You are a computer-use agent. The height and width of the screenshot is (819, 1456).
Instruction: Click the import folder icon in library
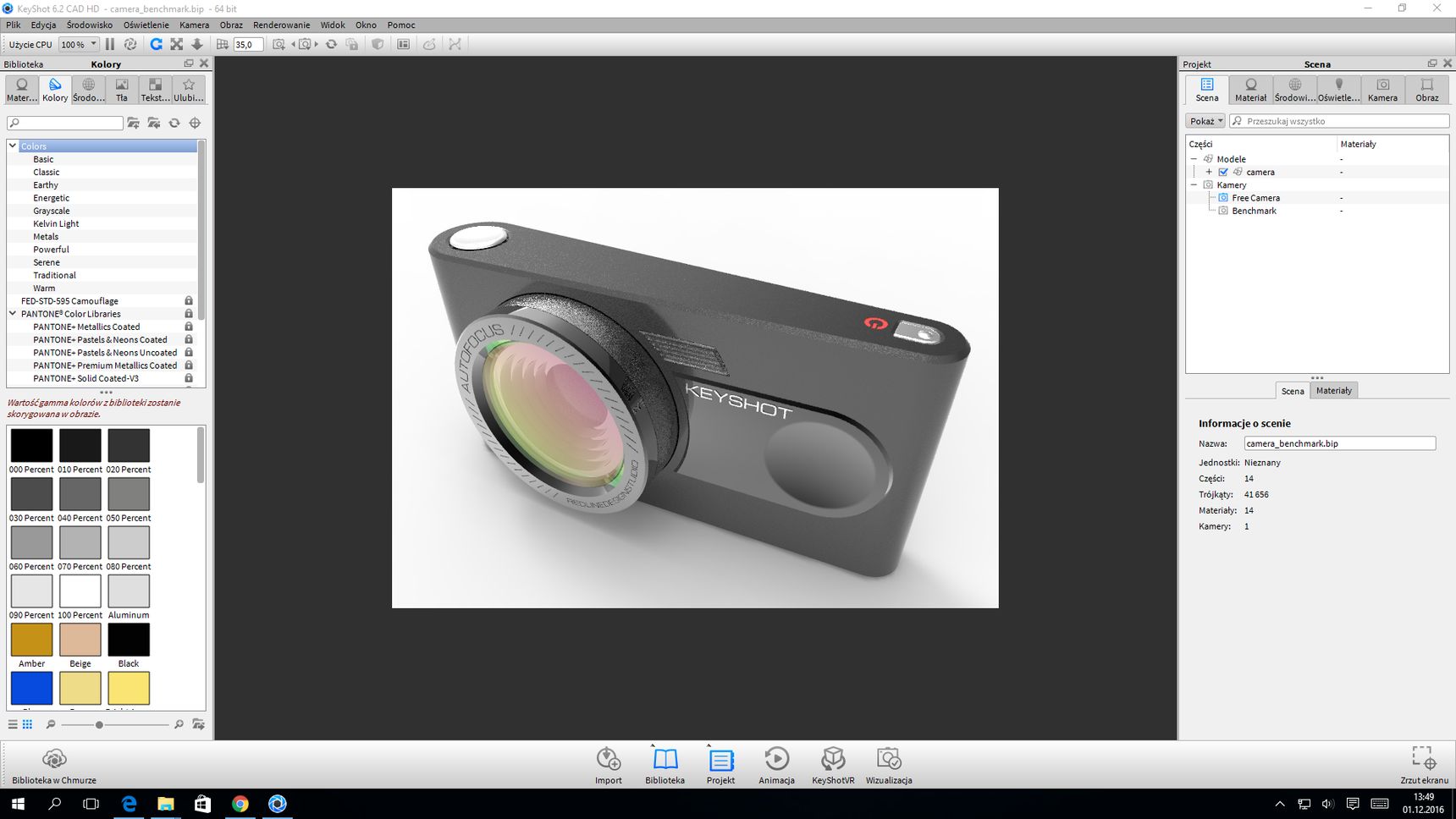[x=153, y=123]
